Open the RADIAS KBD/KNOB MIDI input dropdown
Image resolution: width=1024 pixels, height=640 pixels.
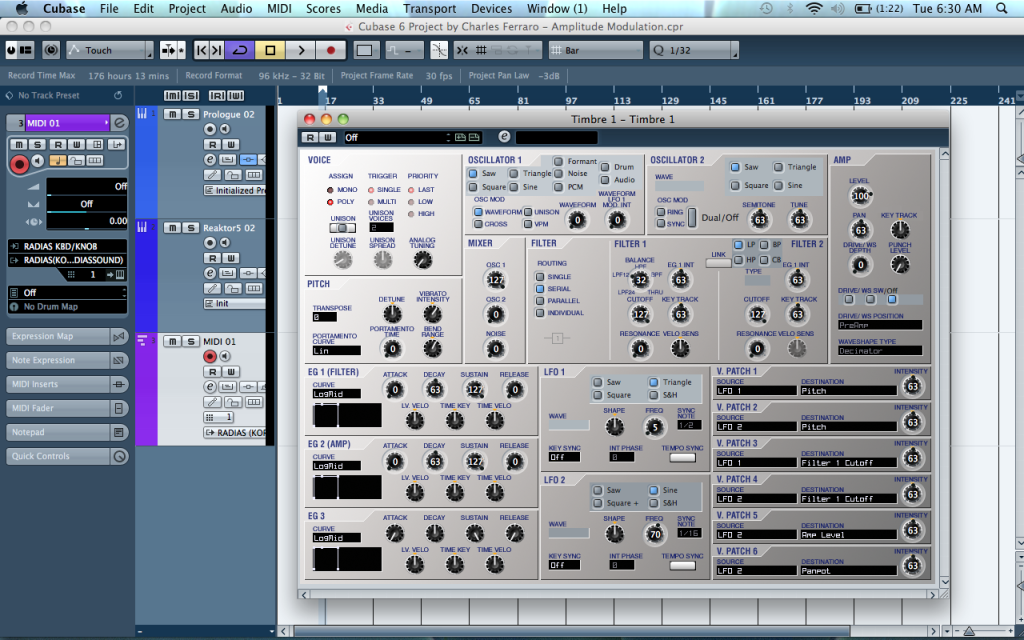(x=67, y=246)
